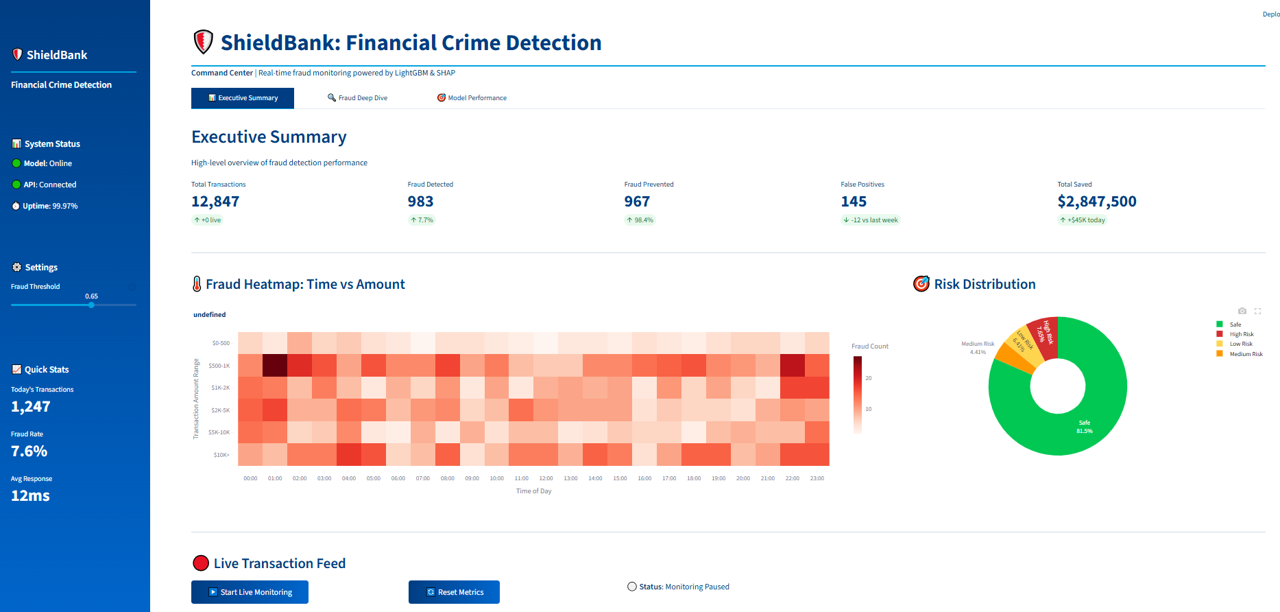Click the Reset Metrics button
The height and width of the screenshot is (612, 1280).
click(x=454, y=592)
